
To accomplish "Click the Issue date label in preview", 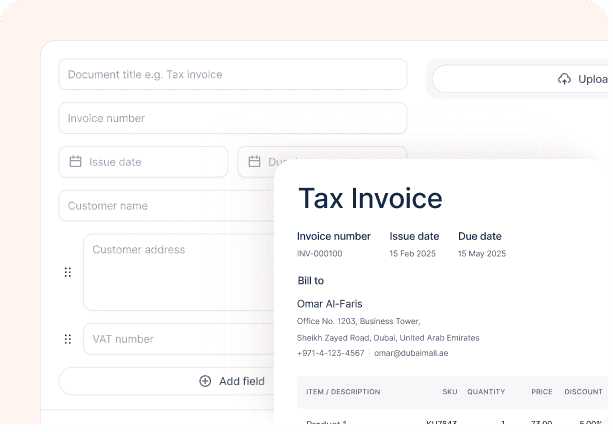I will 414,236.
